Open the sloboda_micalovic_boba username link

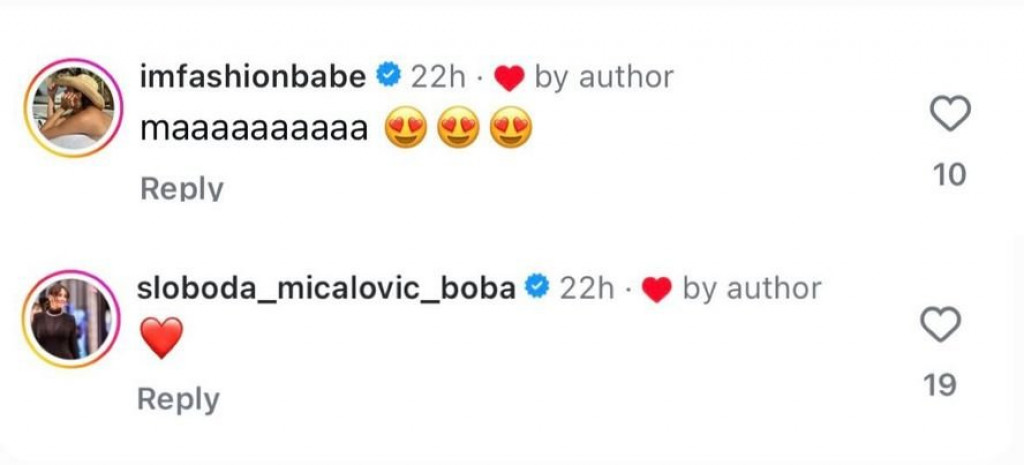point(326,288)
